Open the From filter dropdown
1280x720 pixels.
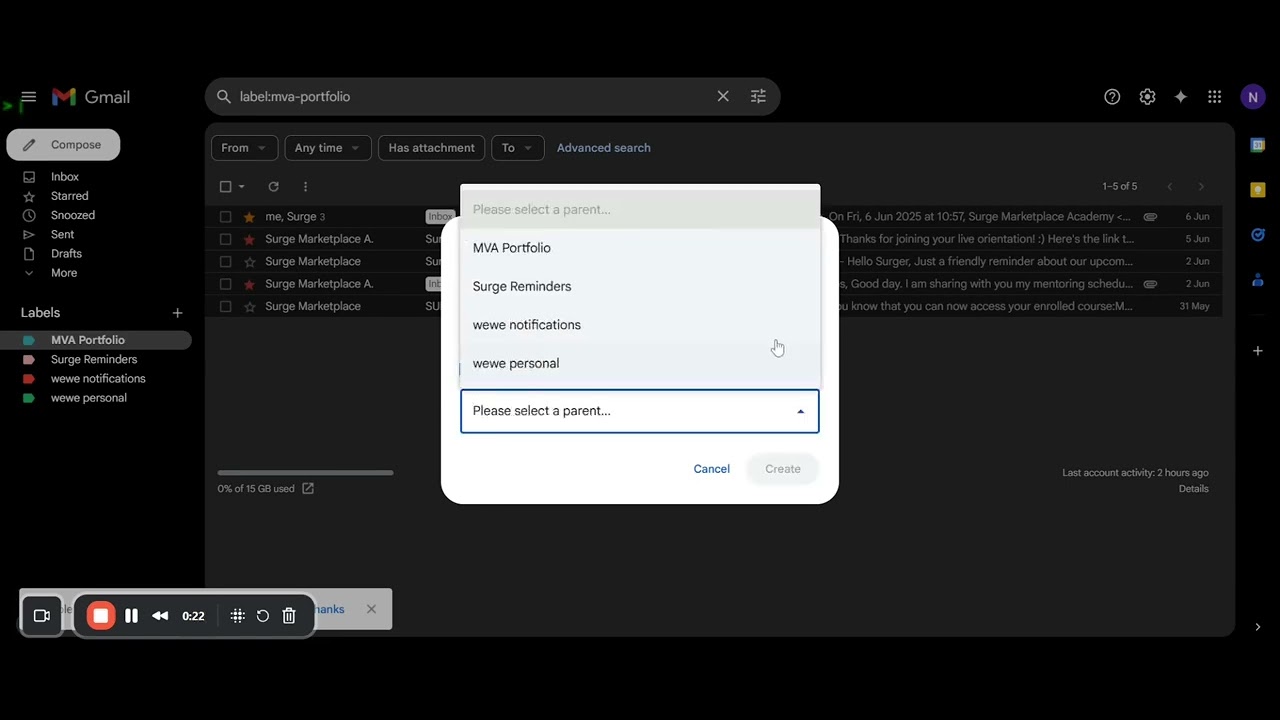click(245, 148)
